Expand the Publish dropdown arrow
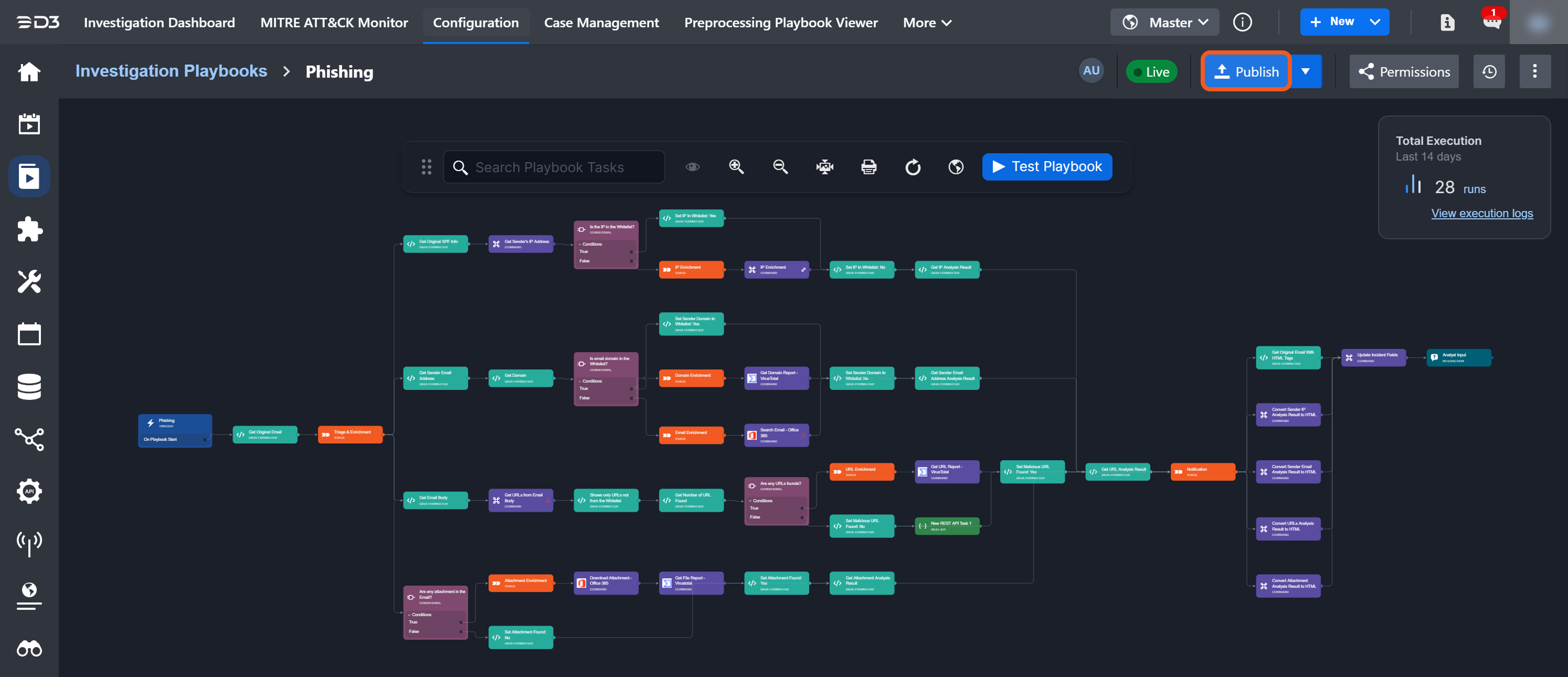1568x677 pixels. click(x=1305, y=72)
